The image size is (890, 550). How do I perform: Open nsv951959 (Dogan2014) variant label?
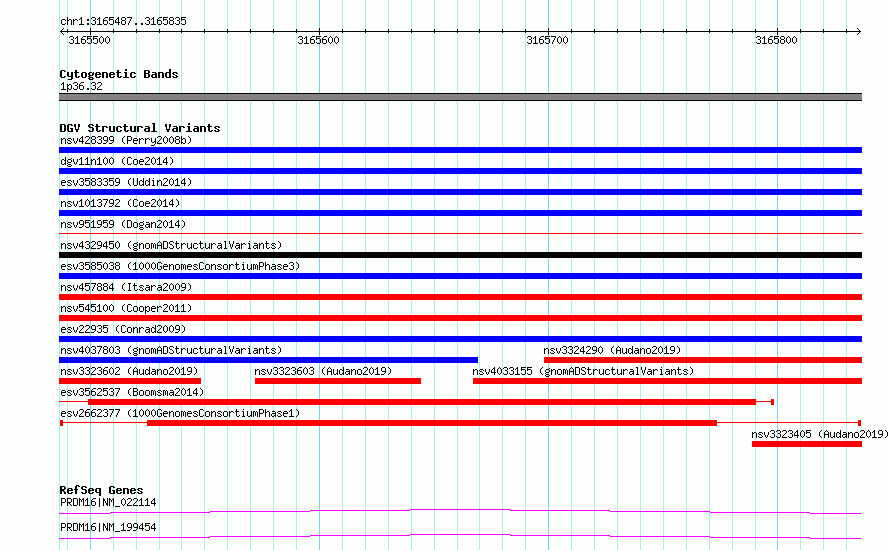pyautogui.click(x=123, y=224)
